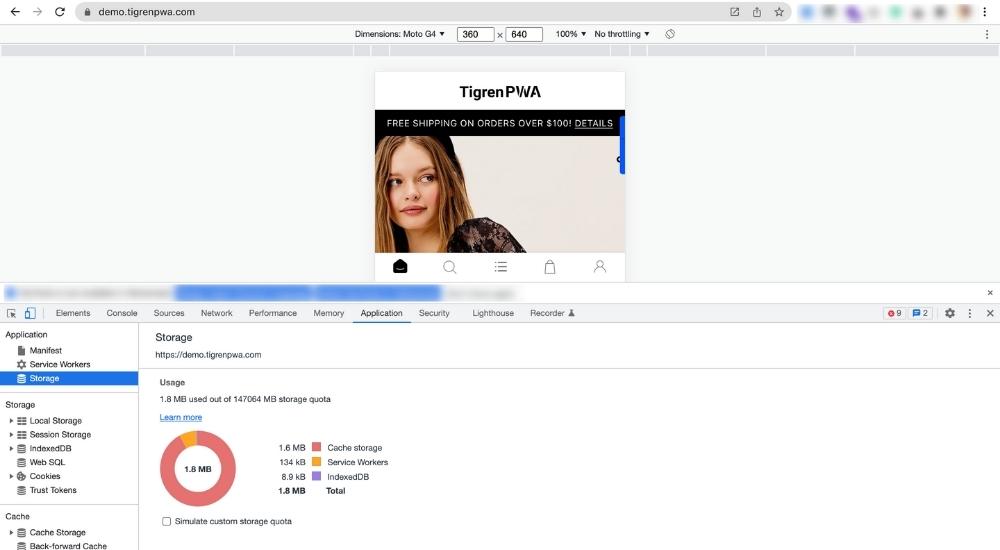This screenshot has height=550, width=1000.
Task: Expand the IndexedDB tree item
Action: (x=11, y=449)
